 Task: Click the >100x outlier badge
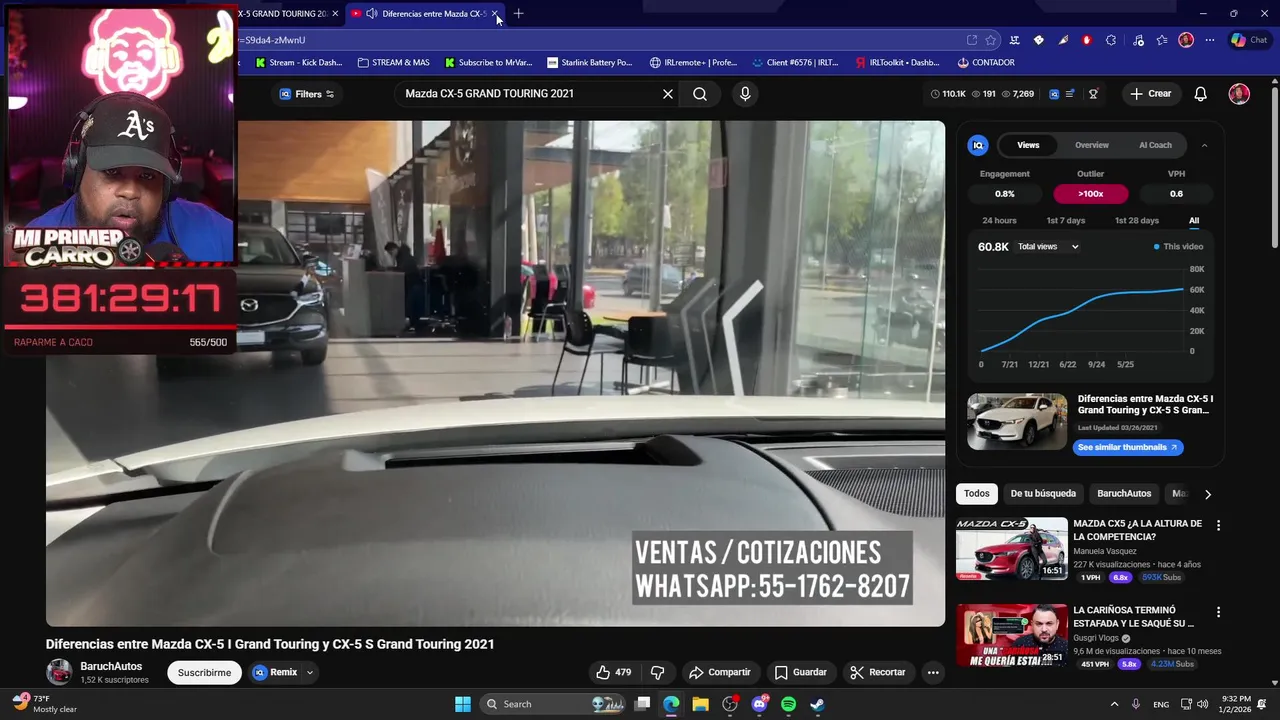pos(1090,194)
